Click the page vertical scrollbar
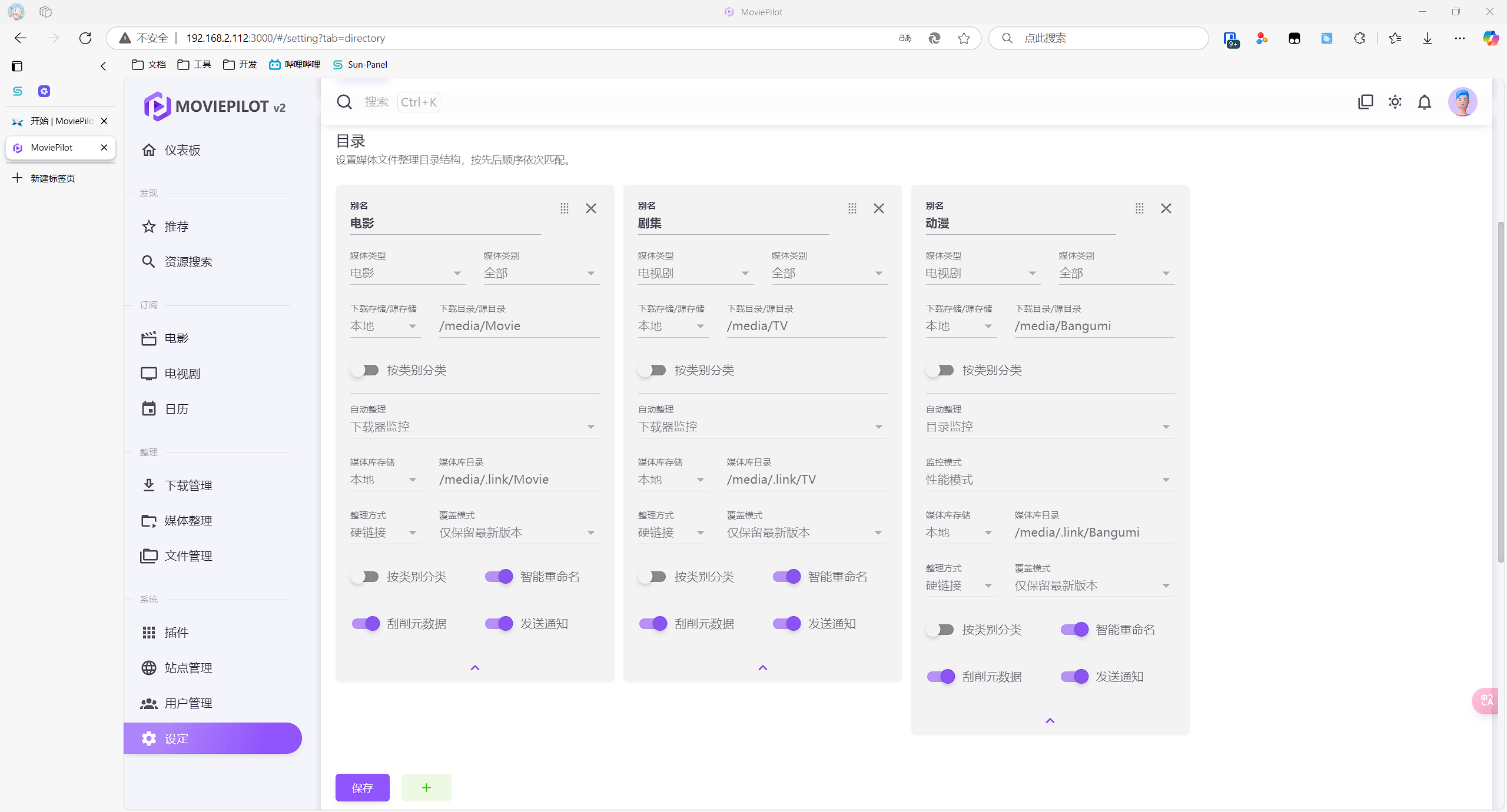The width and height of the screenshot is (1507, 812). point(1501,391)
